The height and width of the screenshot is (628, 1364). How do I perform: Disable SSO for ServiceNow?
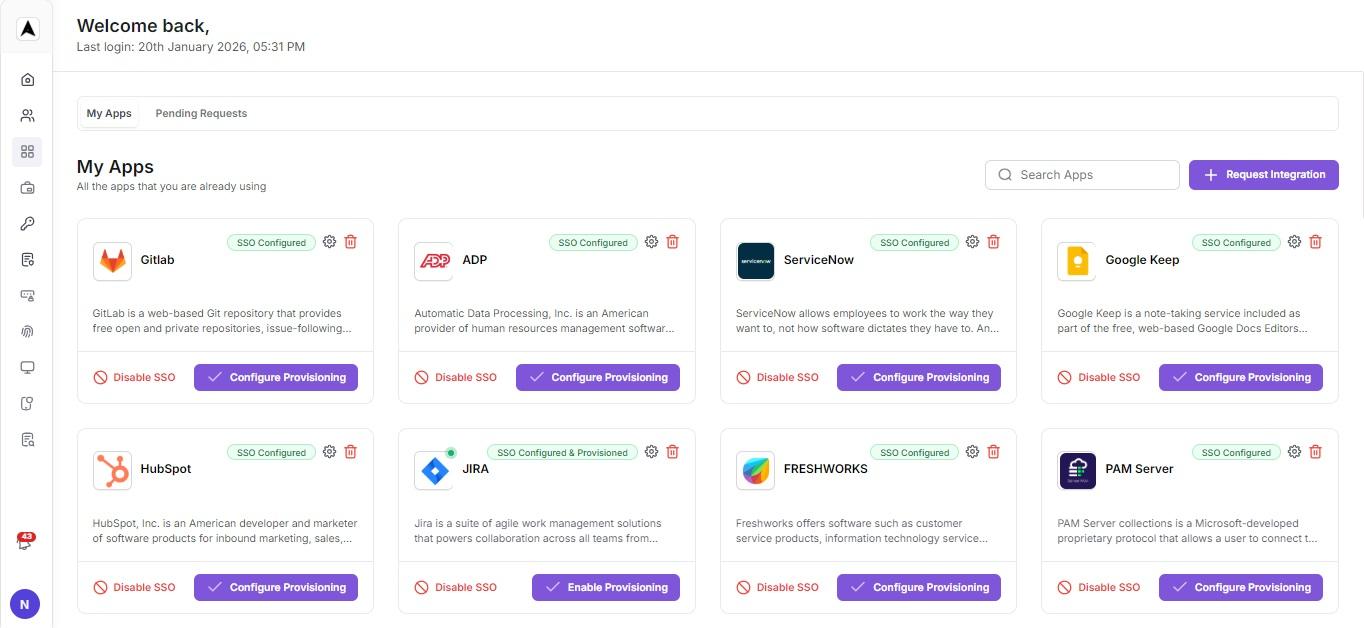tap(777, 377)
